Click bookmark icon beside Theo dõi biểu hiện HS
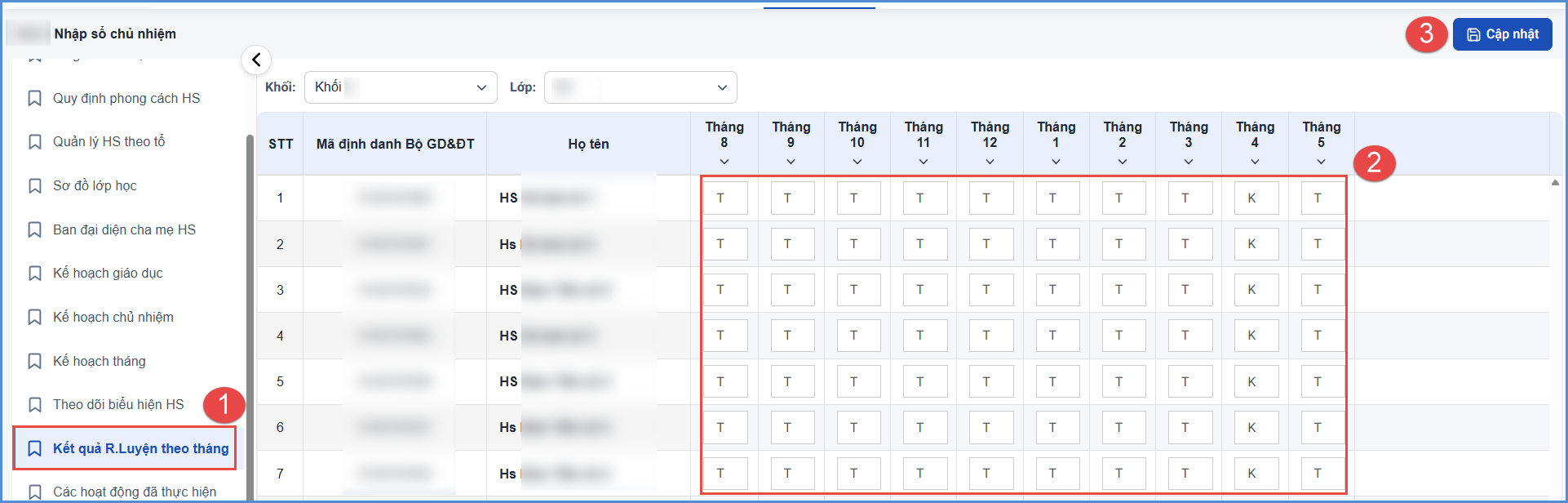 click(35, 405)
